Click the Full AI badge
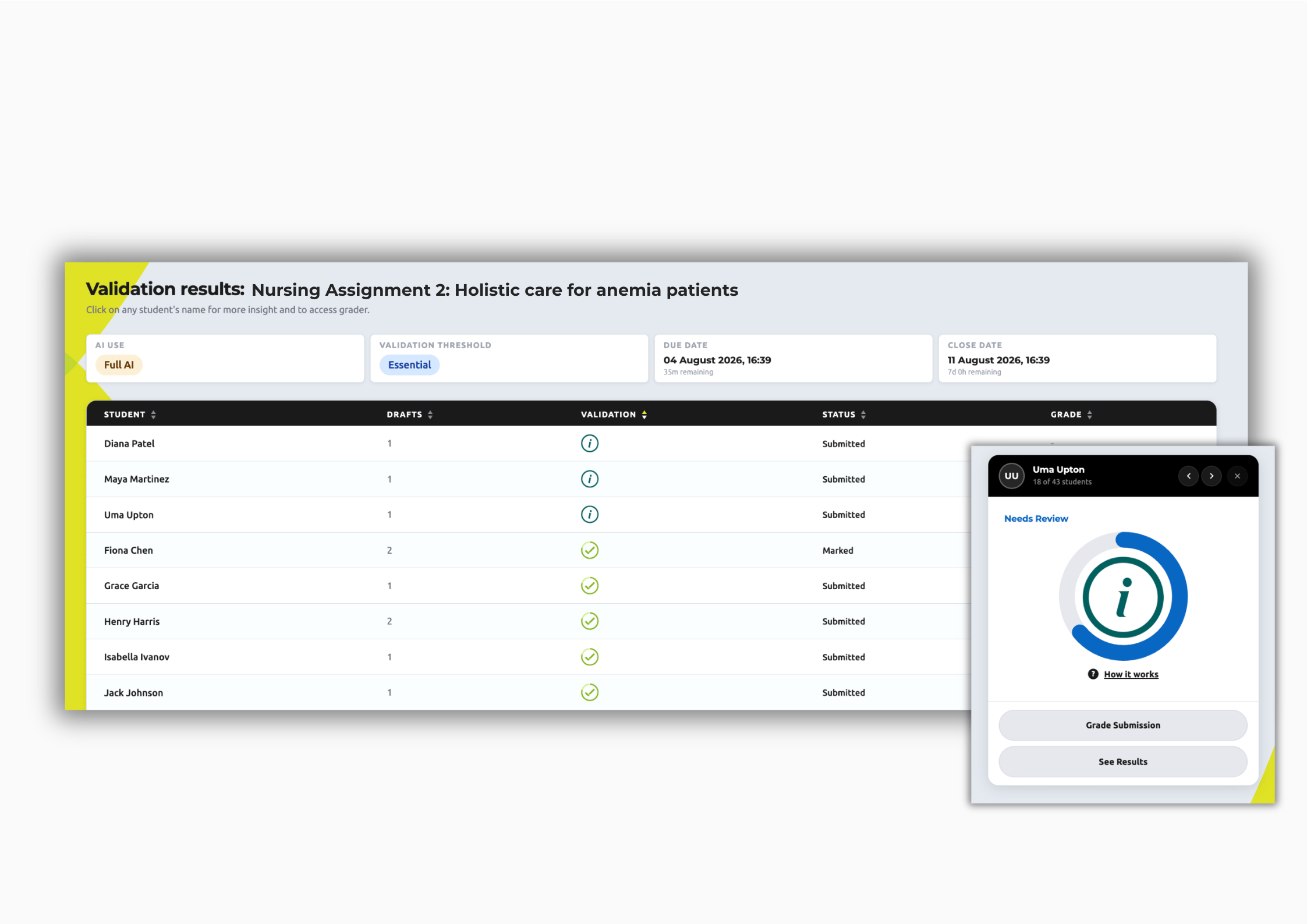Viewport: 1307px width, 924px height. 119,364
